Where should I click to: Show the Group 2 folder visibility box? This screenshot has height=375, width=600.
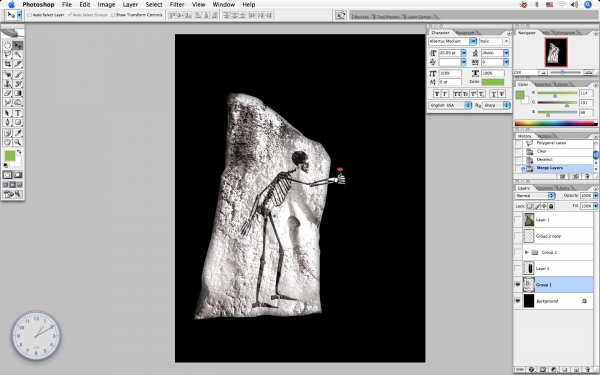point(518,252)
